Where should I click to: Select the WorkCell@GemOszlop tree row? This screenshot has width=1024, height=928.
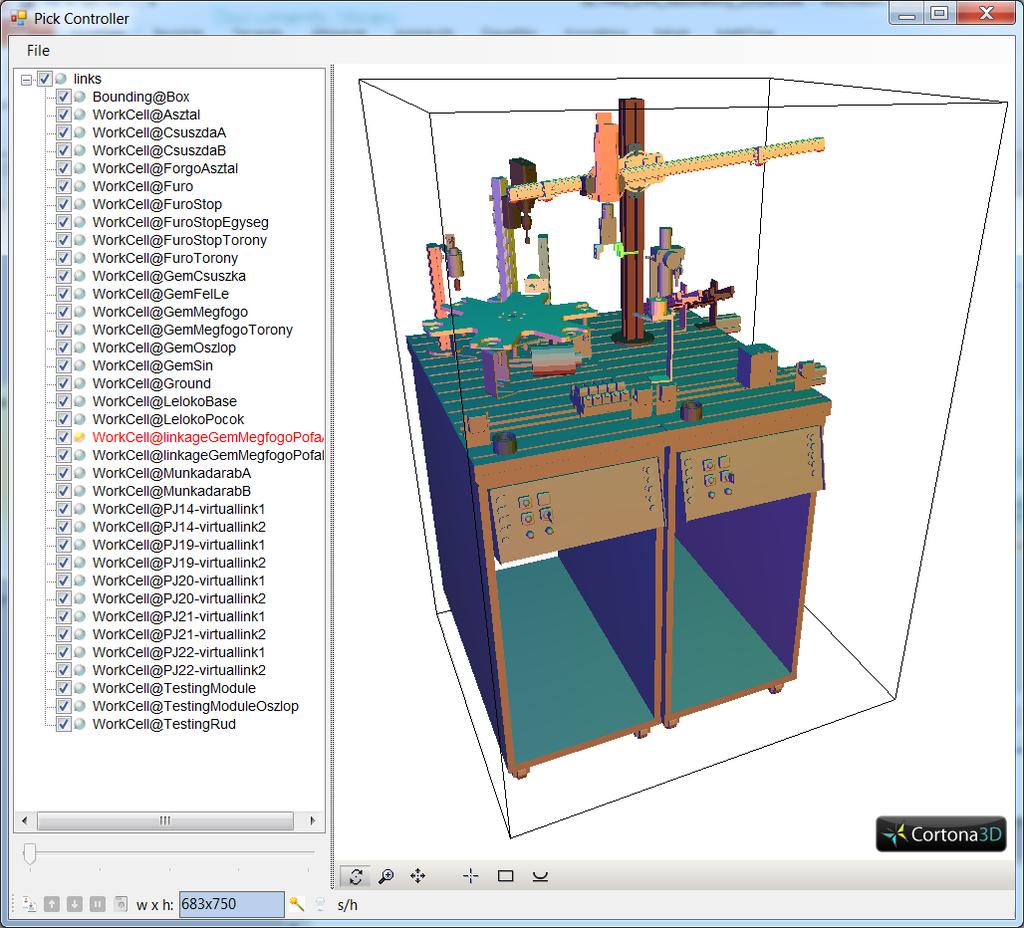164,347
